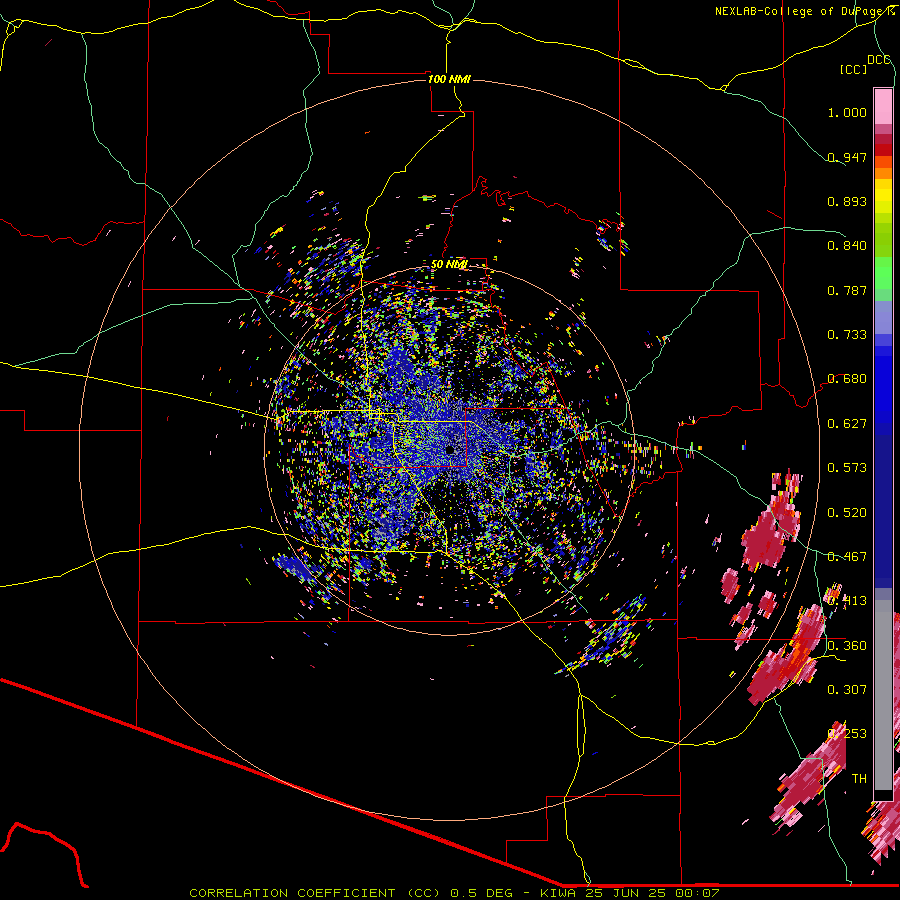Select the 0.360 scale value

pyautogui.click(x=847, y=646)
